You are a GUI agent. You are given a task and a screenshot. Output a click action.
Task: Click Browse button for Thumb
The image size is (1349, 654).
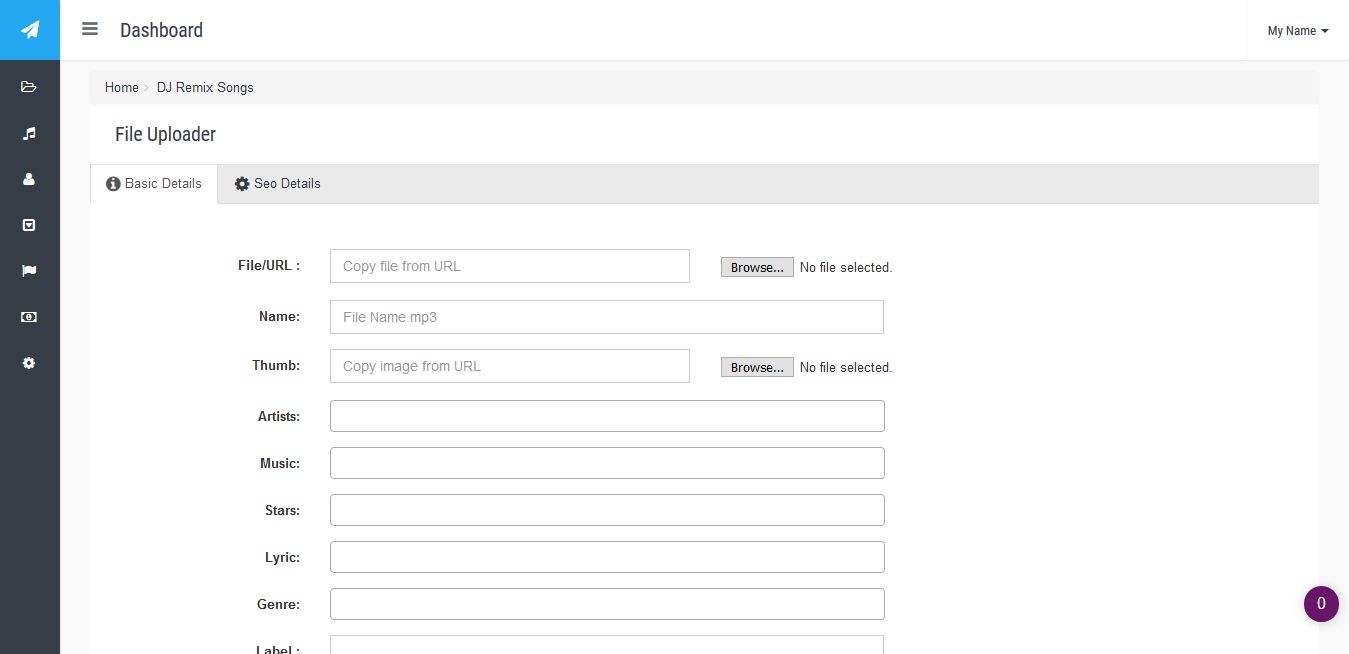757,367
